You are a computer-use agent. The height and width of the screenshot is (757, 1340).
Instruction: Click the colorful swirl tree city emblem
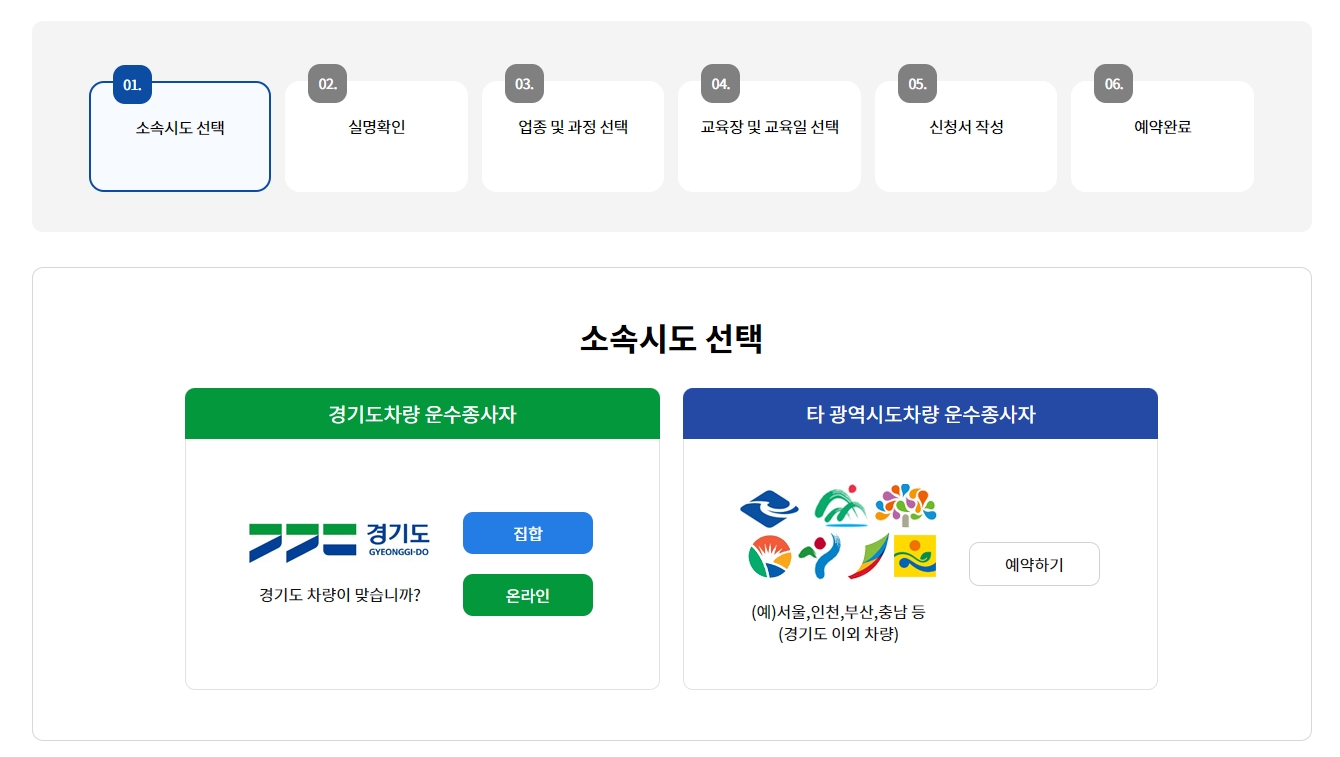coord(906,506)
